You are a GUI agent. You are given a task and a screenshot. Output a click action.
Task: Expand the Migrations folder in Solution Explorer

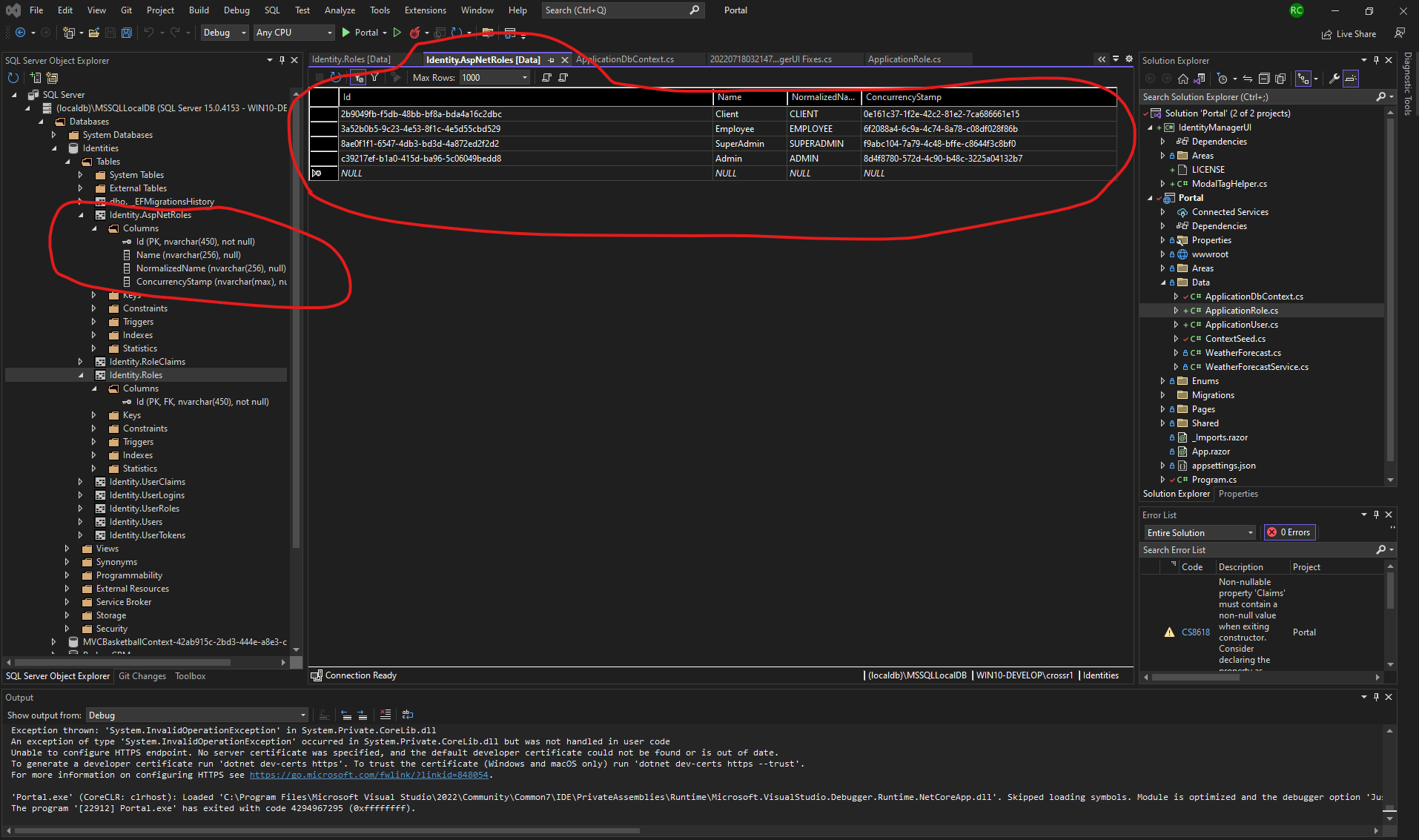point(1162,395)
